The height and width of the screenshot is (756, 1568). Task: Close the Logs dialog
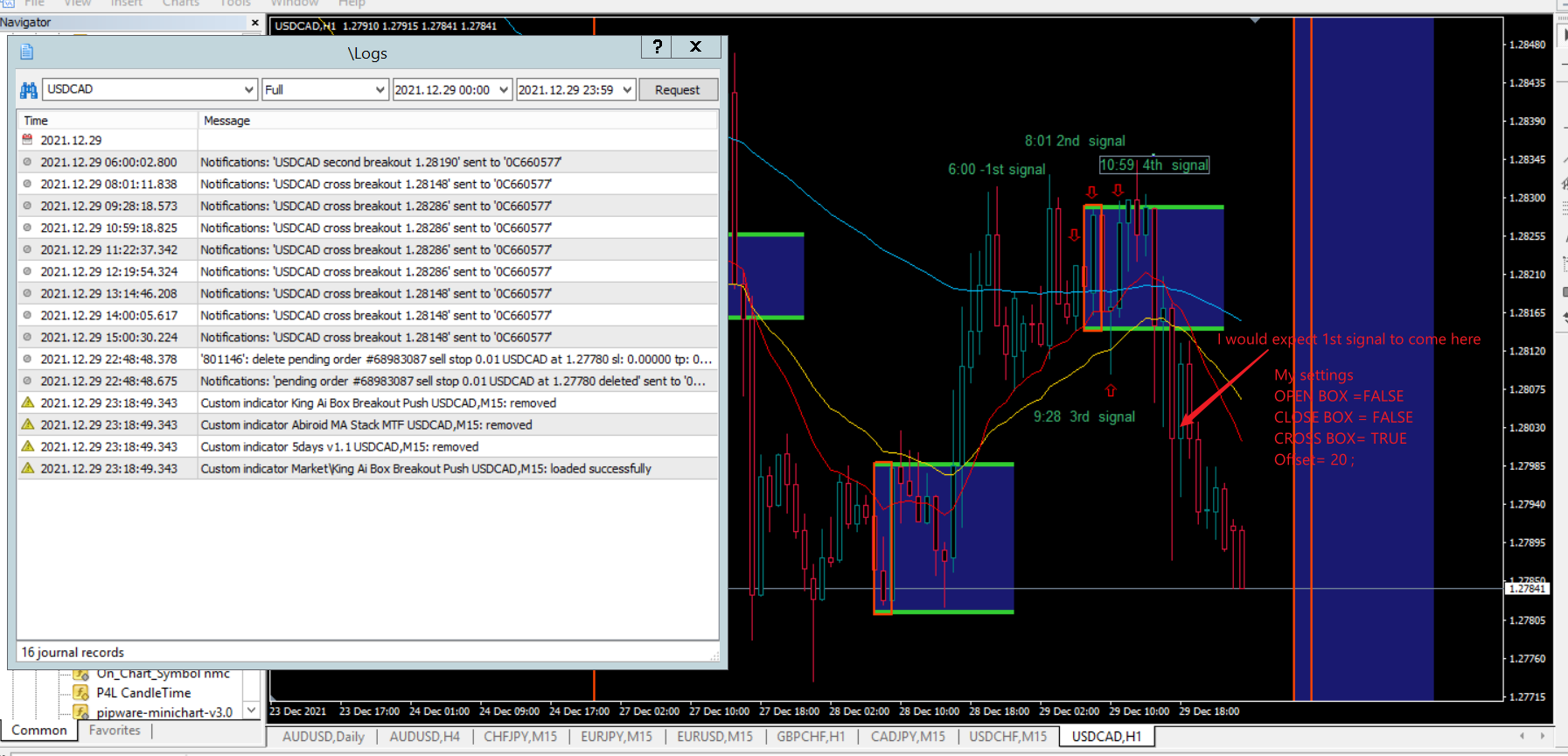696,46
